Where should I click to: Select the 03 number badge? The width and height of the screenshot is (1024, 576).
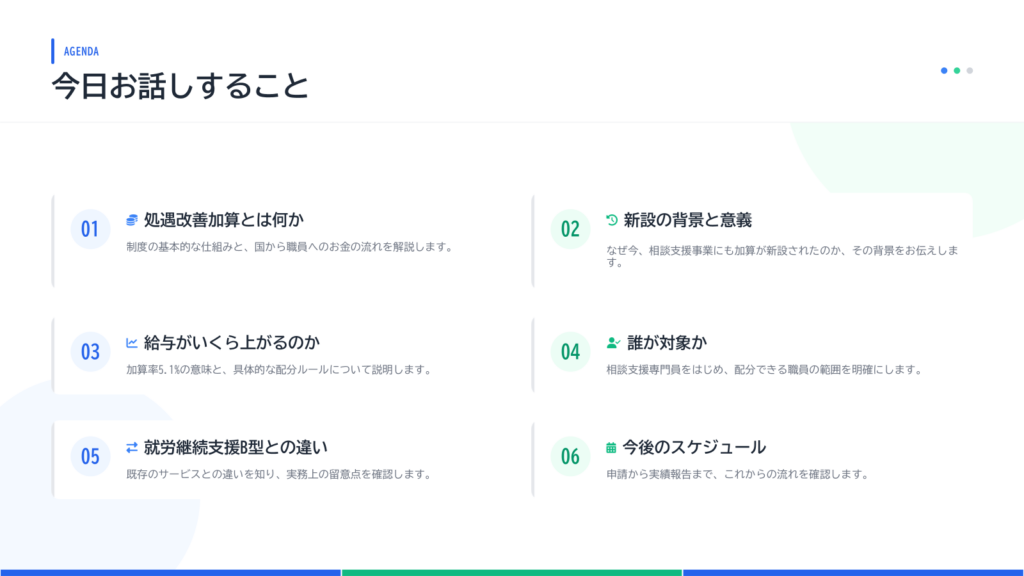90,352
